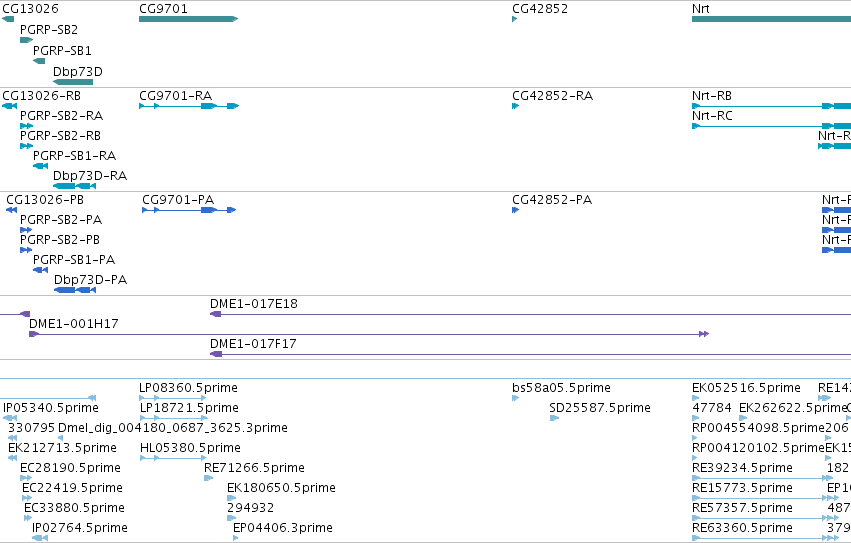Click the RE71266.5prime EST label
The image size is (851, 543).
tap(255, 469)
